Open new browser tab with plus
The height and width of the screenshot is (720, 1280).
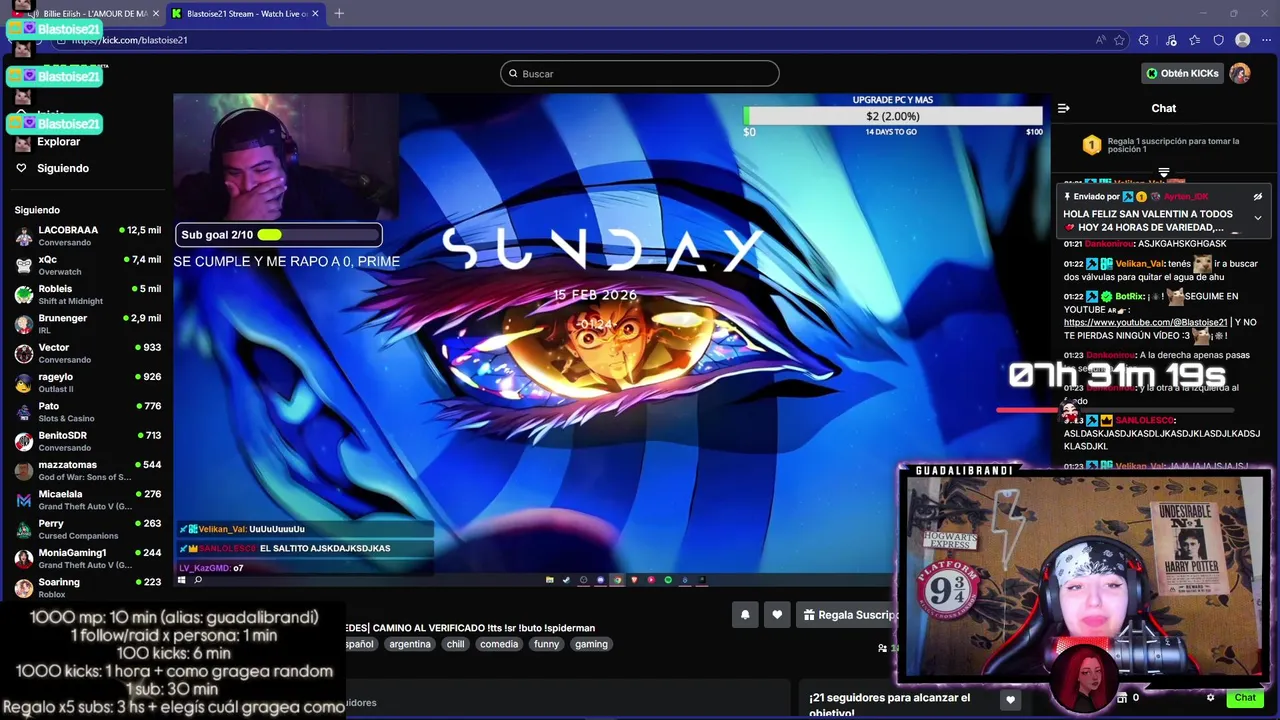(339, 13)
